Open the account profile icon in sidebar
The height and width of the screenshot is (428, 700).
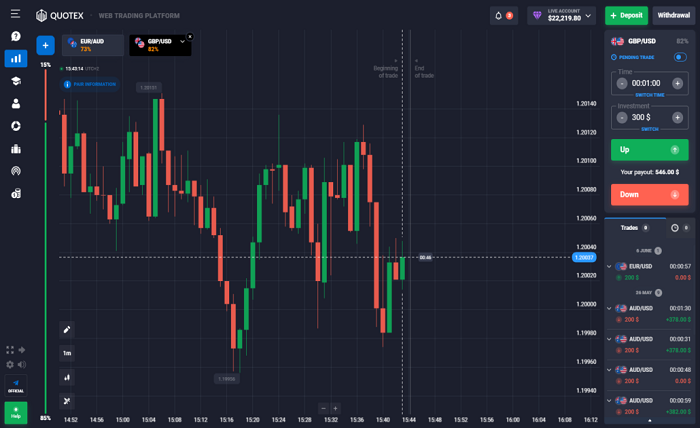16,103
